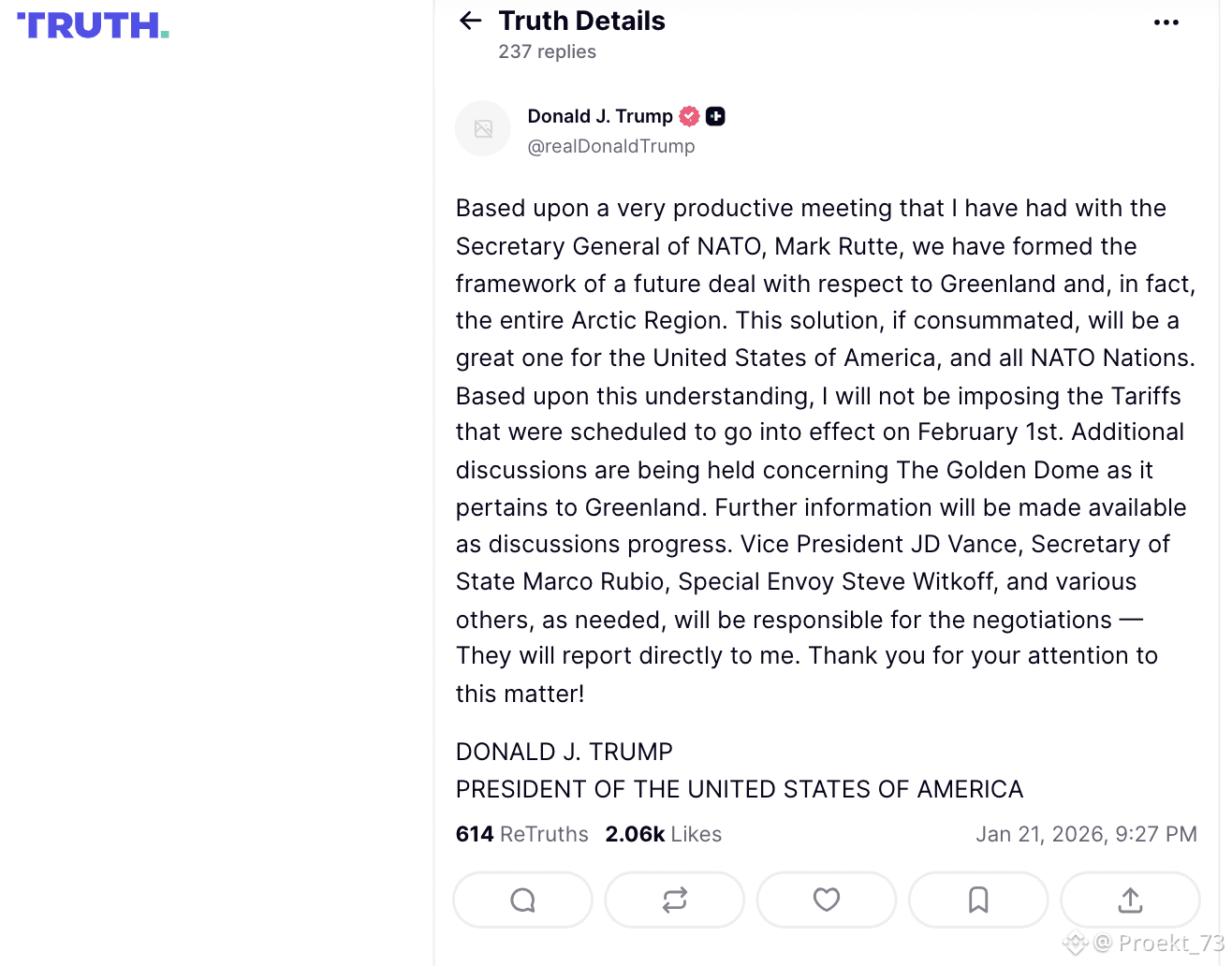The image size is (1232, 966).
Task: Like the post with the heart button
Action: pos(826,900)
